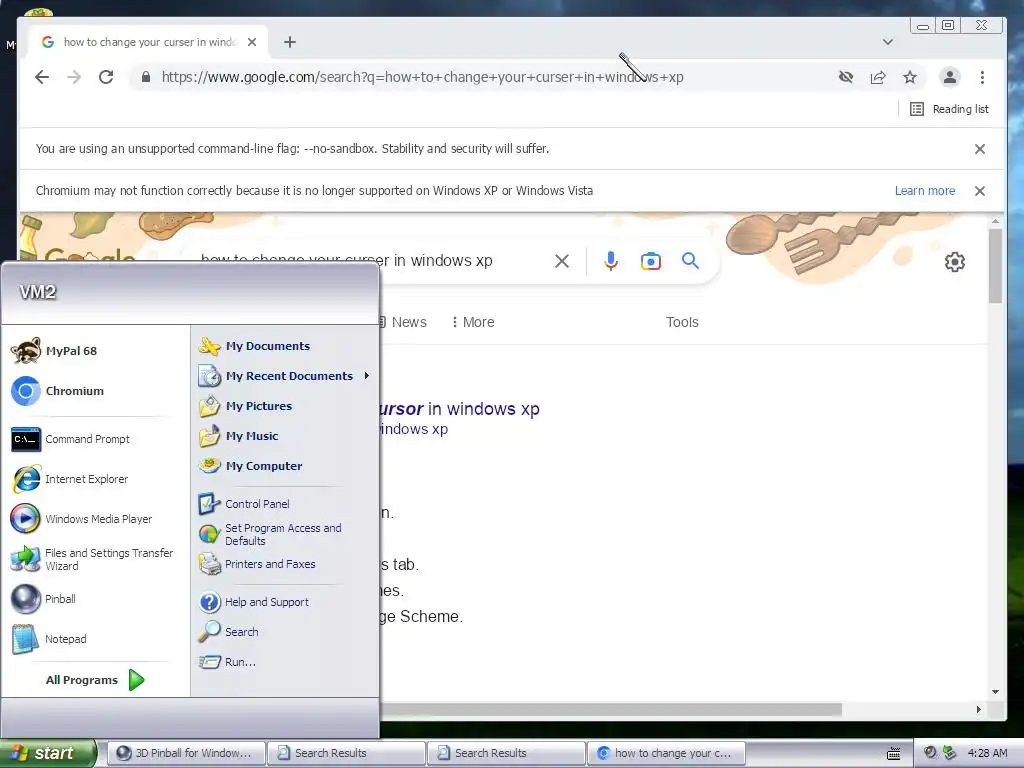Open Control Panel
This screenshot has width=1024, height=768.
point(244,504)
